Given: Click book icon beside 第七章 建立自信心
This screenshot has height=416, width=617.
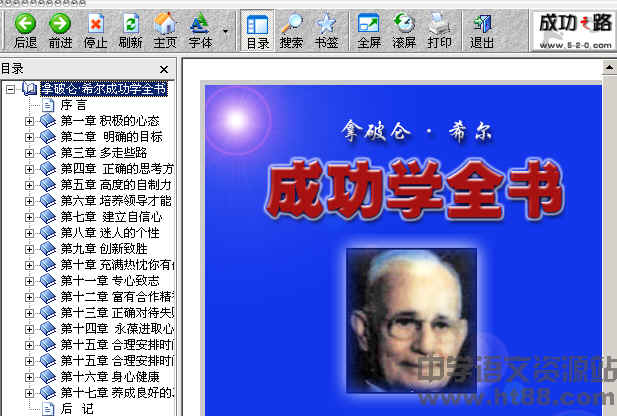Looking at the screenshot, I should point(48,217).
